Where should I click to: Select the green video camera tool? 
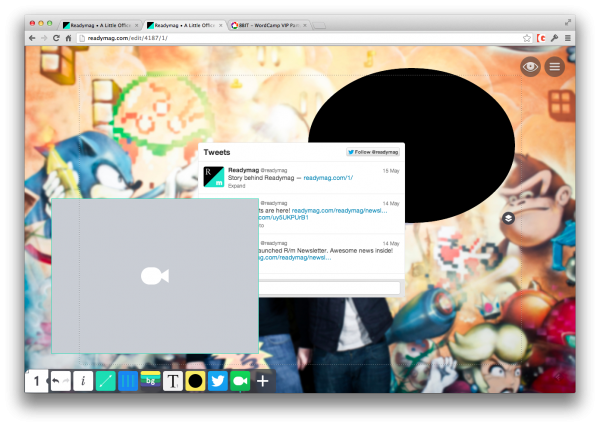(240, 381)
